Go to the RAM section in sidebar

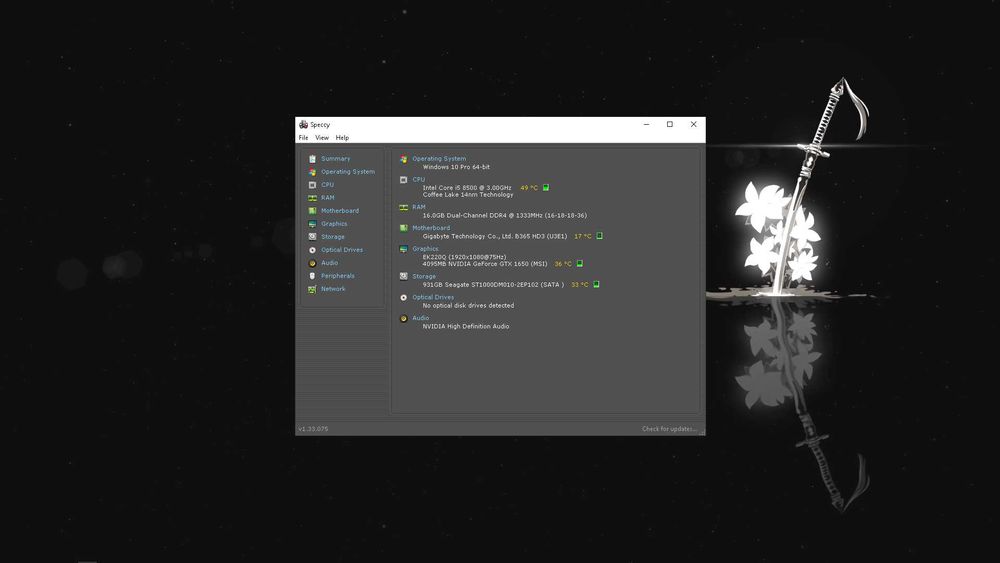(x=328, y=198)
